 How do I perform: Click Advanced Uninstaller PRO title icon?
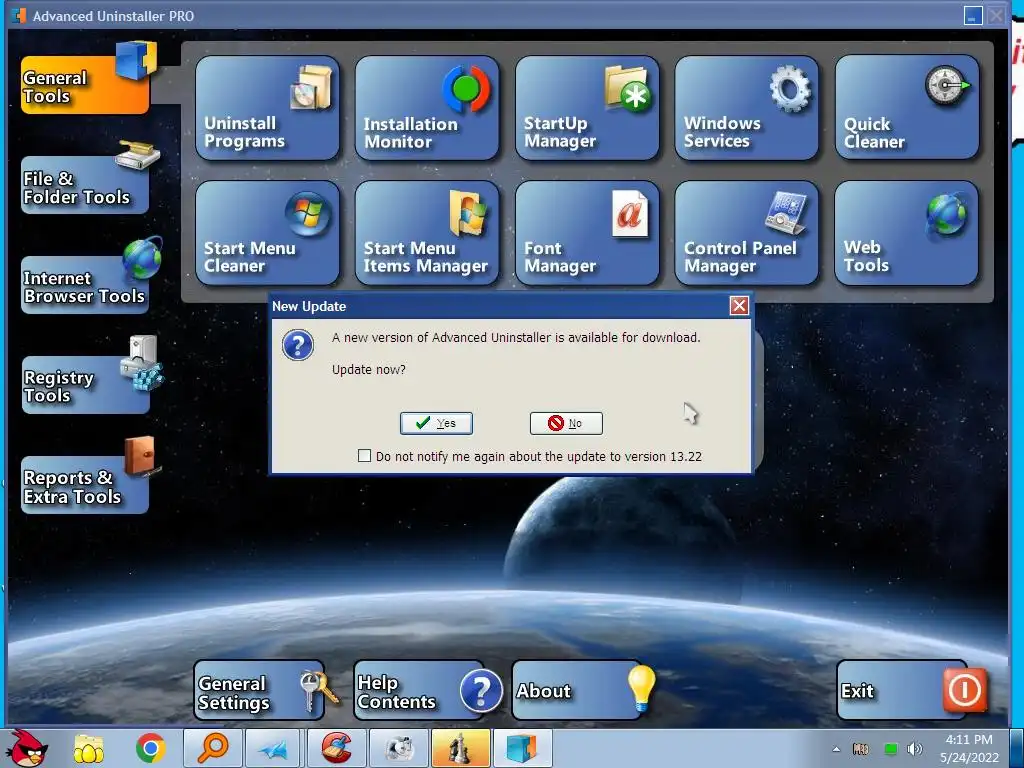(x=19, y=16)
